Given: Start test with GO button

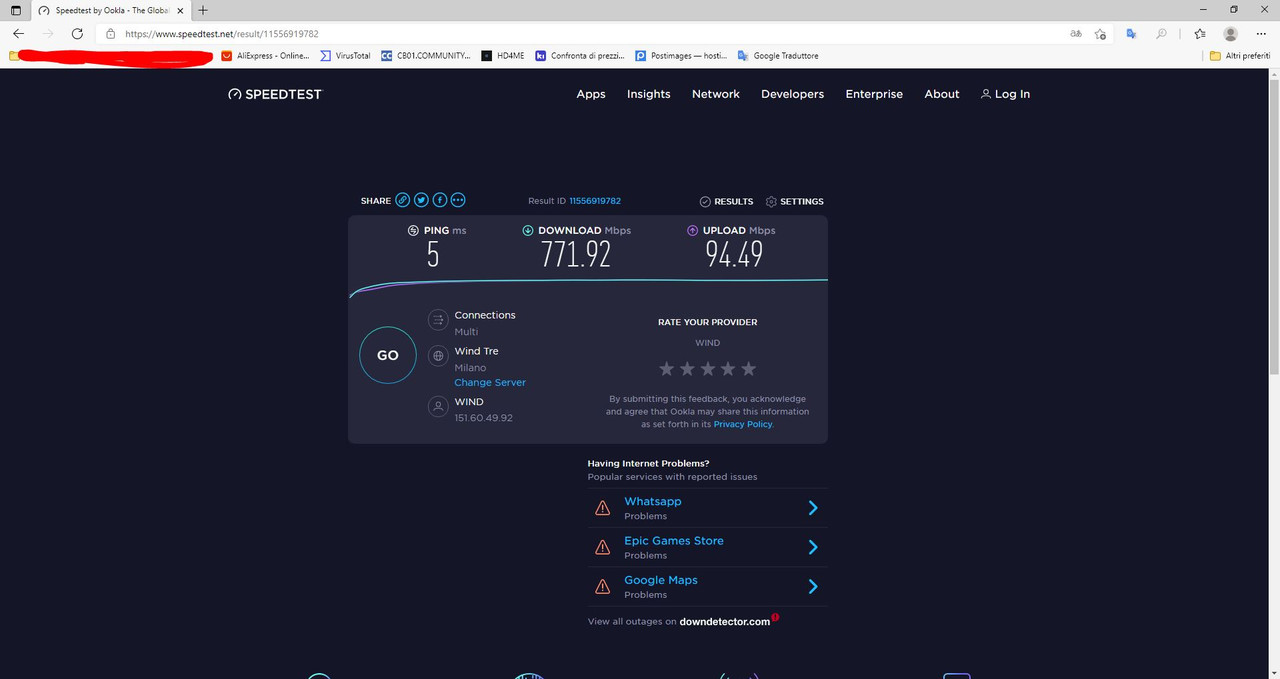Looking at the screenshot, I should (x=387, y=355).
